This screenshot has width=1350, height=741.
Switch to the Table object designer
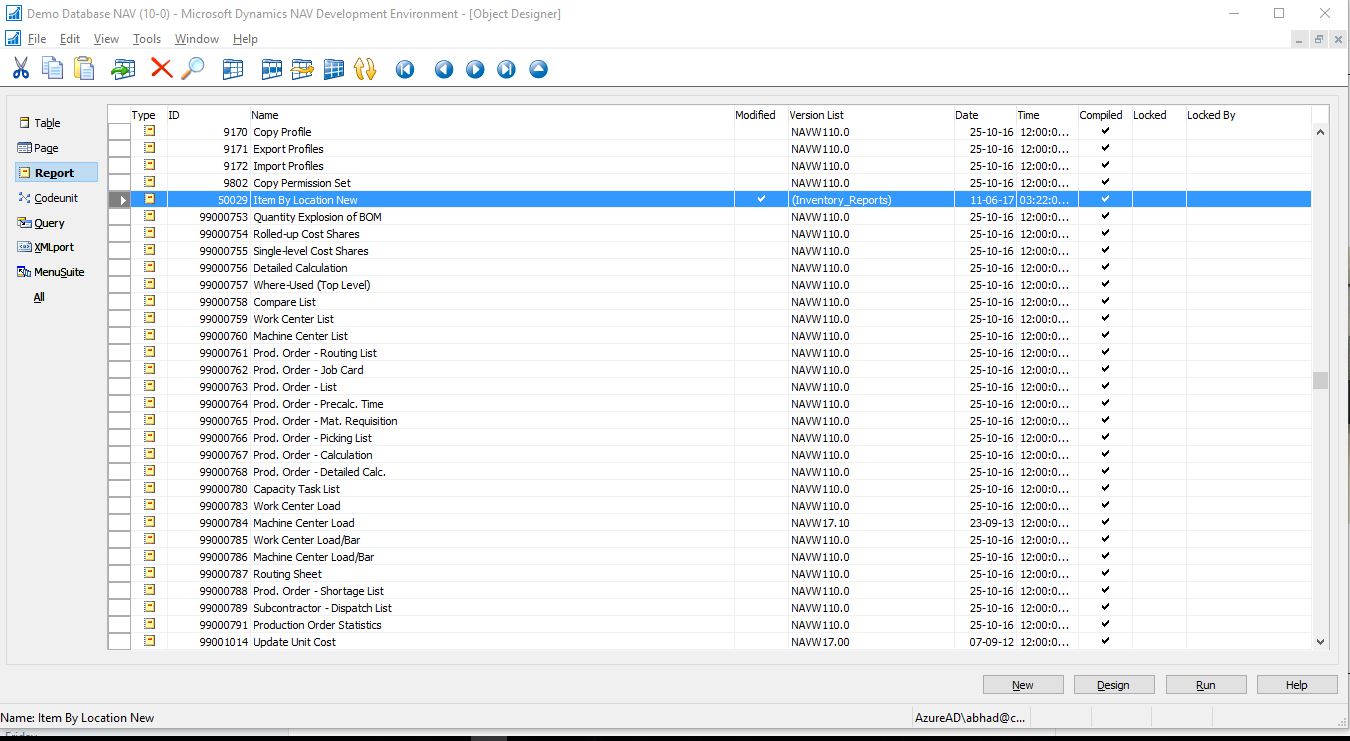click(44, 122)
